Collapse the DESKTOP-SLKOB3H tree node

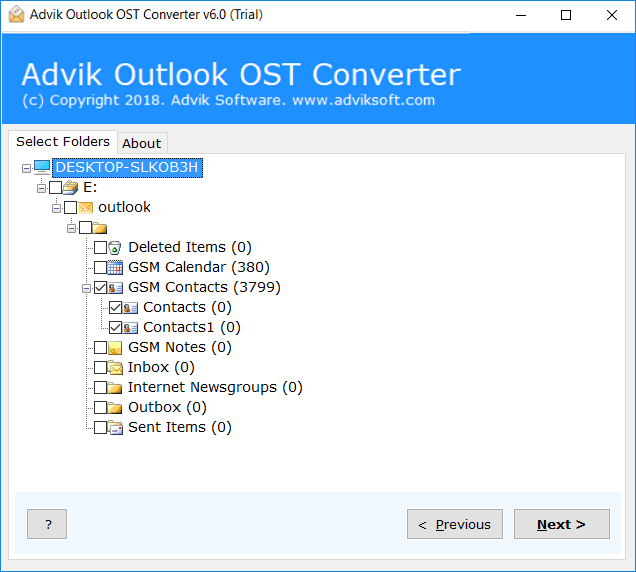click(x=26, y=168)
